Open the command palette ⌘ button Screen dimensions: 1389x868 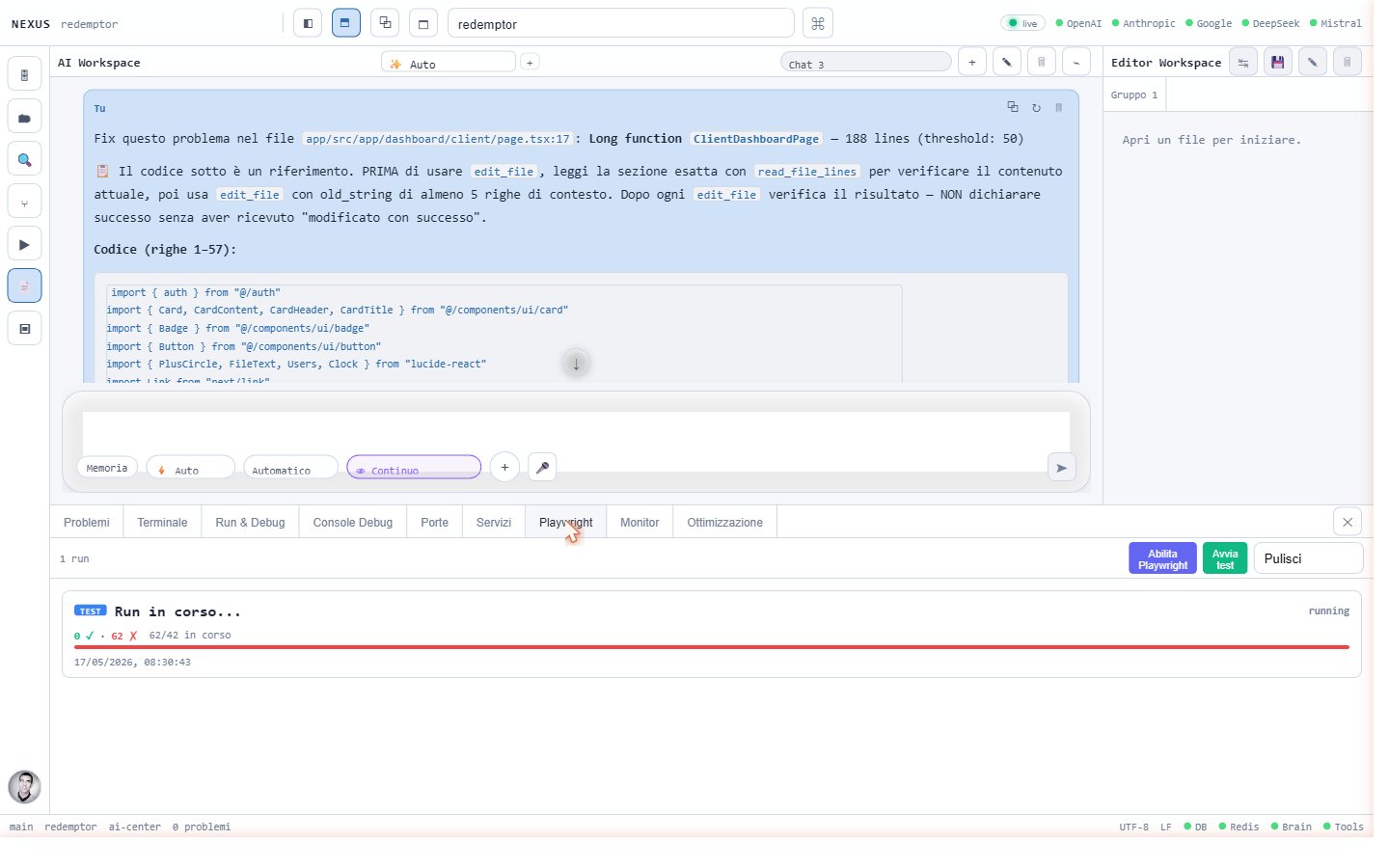(818, 23)
